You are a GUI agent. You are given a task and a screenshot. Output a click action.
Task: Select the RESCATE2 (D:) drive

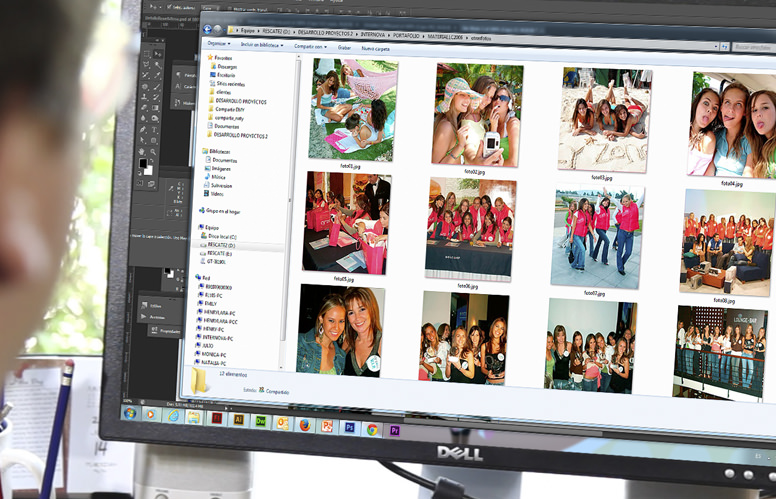coord(217,245)
